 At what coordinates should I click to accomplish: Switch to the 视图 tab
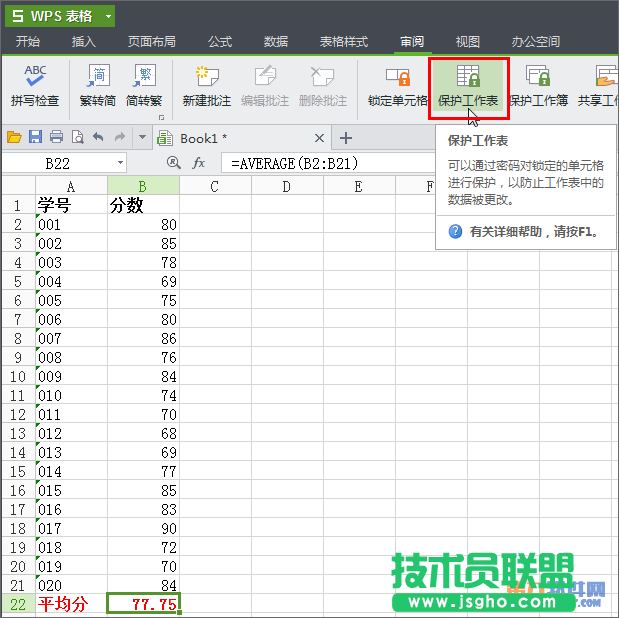point(468,41)
